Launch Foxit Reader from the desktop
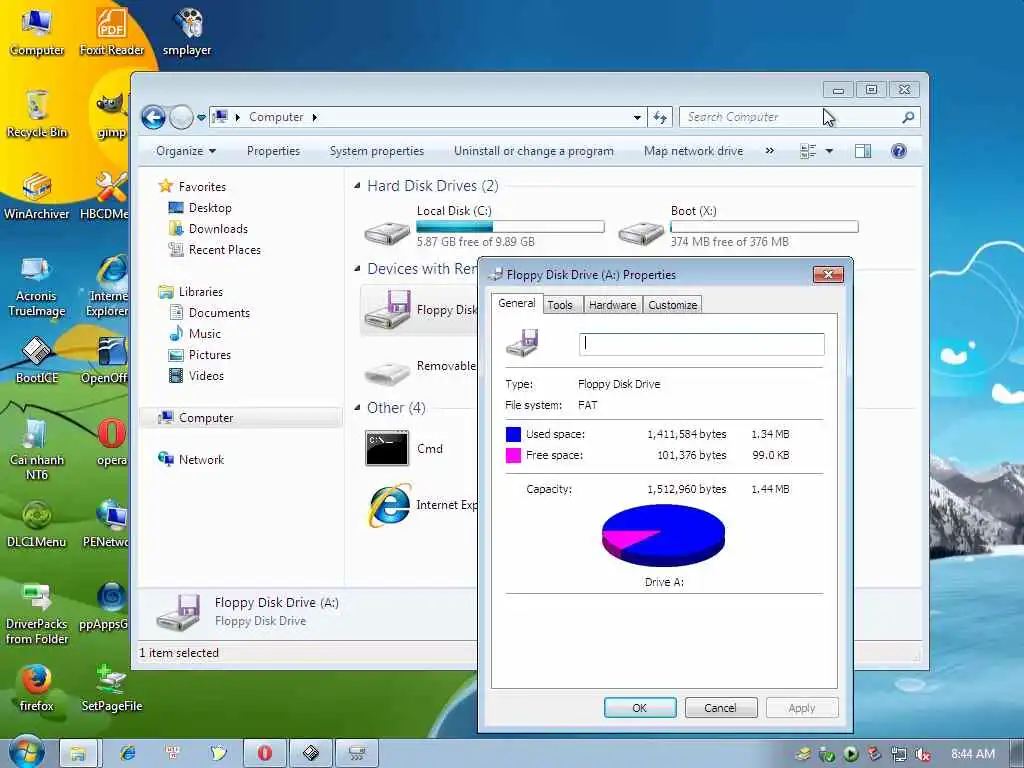1024x768 pixels. tap(112, 31)
